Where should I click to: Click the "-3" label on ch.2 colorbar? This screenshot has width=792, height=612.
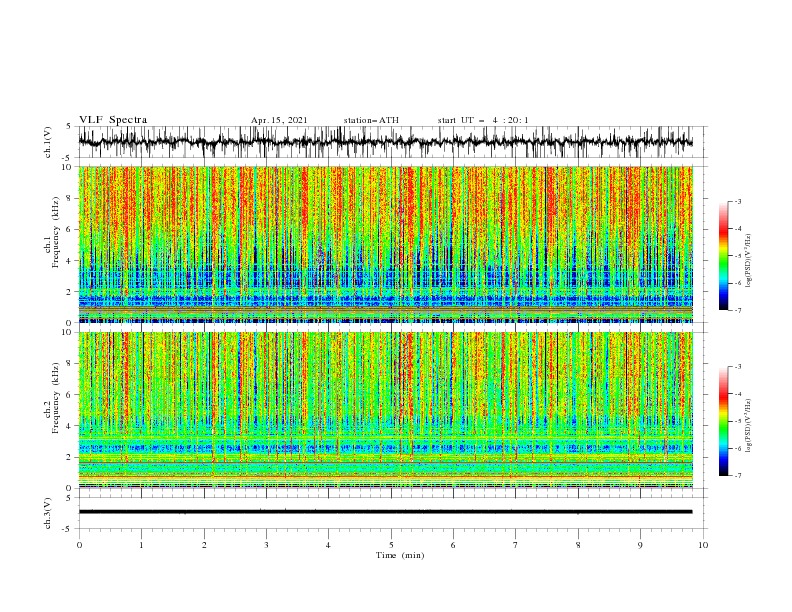point(738,367)
